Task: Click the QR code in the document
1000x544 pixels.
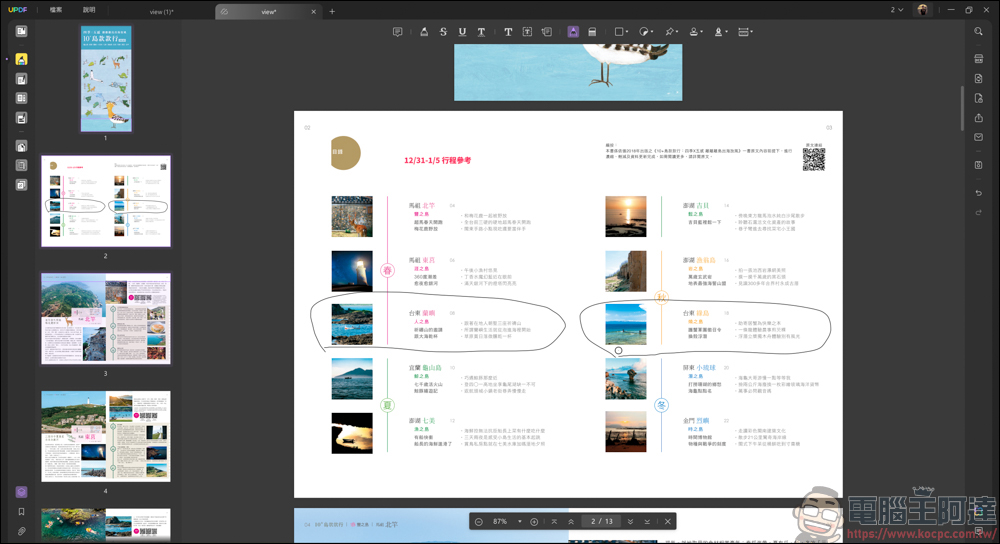Action: [x=814, y=159]
